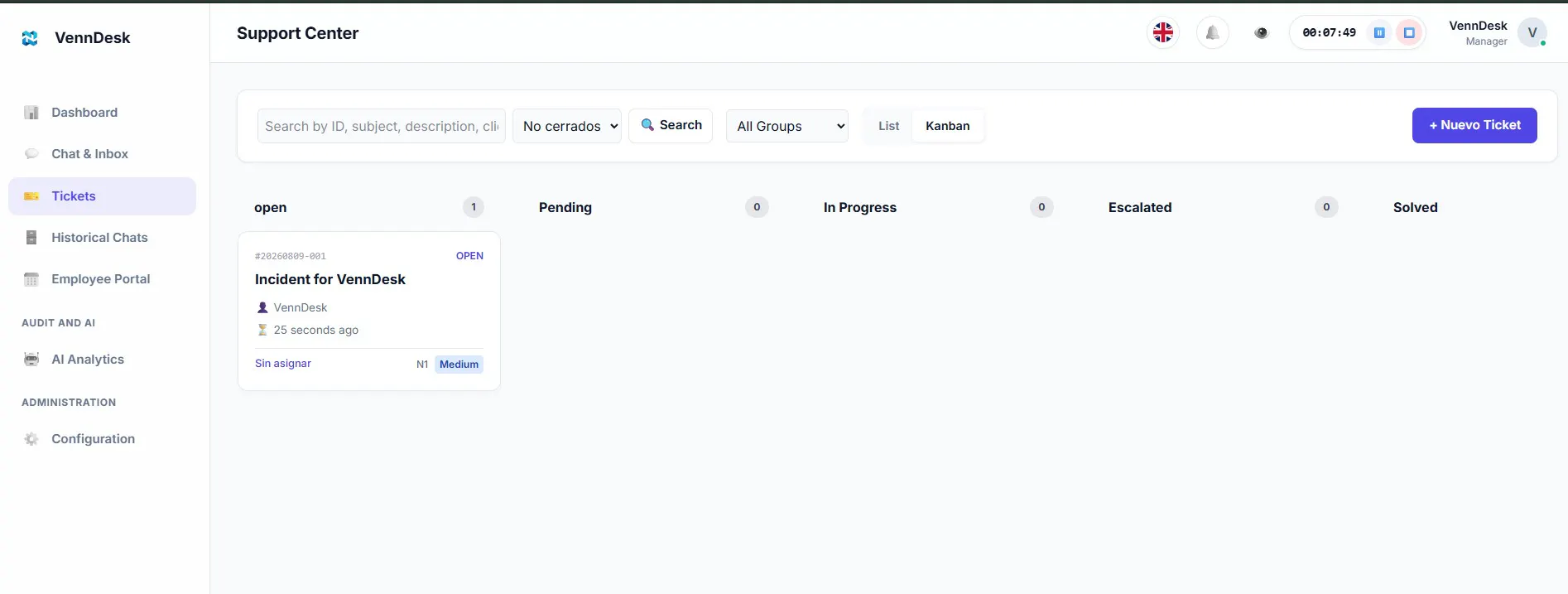Click the Chat & Inbox speech bubble icon

tap(31, 154)
